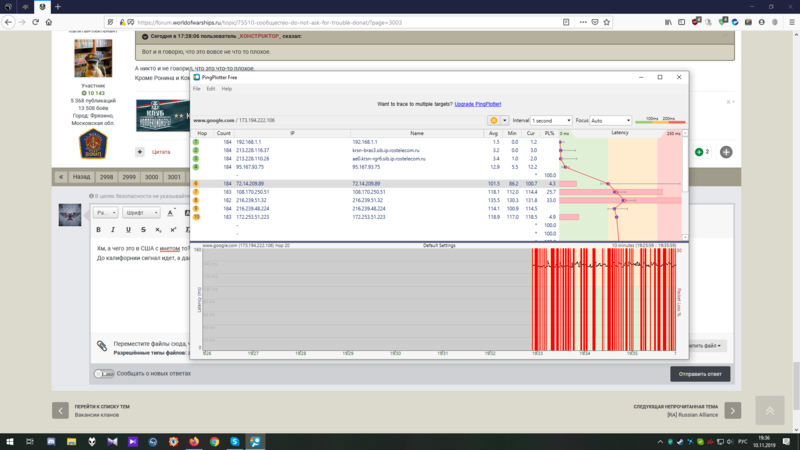800x450 pixels.
Task: Open Skype from the taskbar
Action: coord(235,441)
